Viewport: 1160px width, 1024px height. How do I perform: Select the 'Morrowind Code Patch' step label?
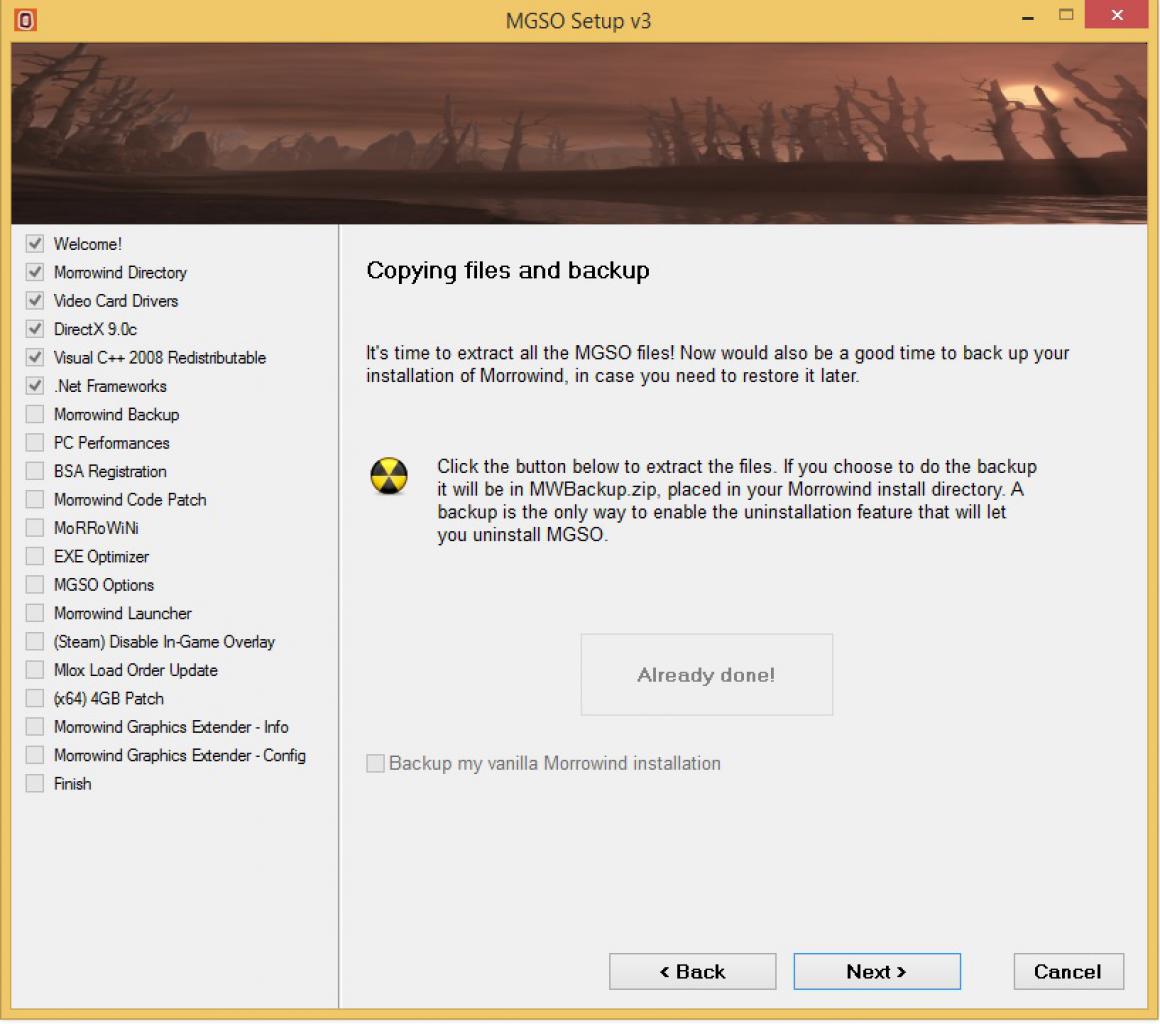point(130,499)
